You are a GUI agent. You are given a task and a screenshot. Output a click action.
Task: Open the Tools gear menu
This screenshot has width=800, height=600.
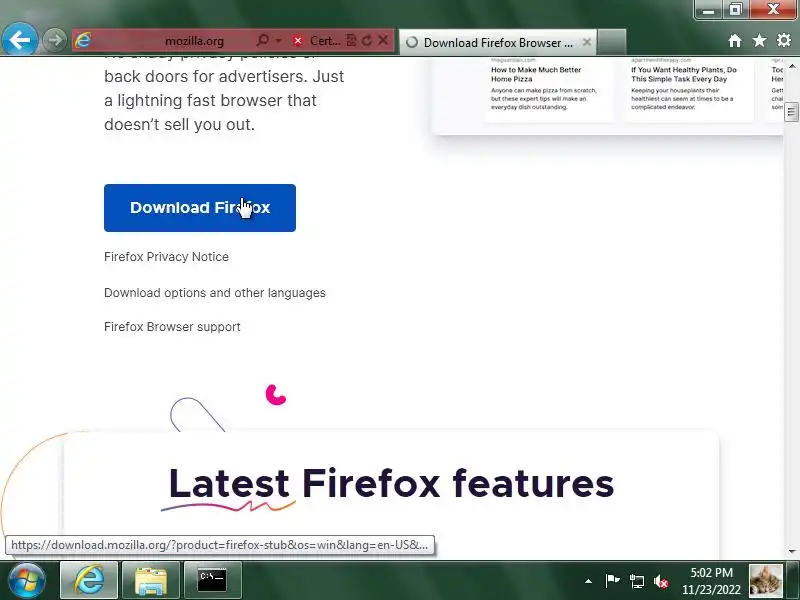pyautogui.click(x=784, y=40)
